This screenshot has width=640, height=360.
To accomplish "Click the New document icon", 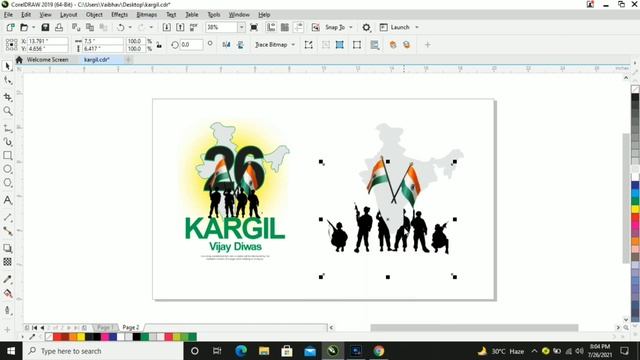I will [x=10, y=27].
